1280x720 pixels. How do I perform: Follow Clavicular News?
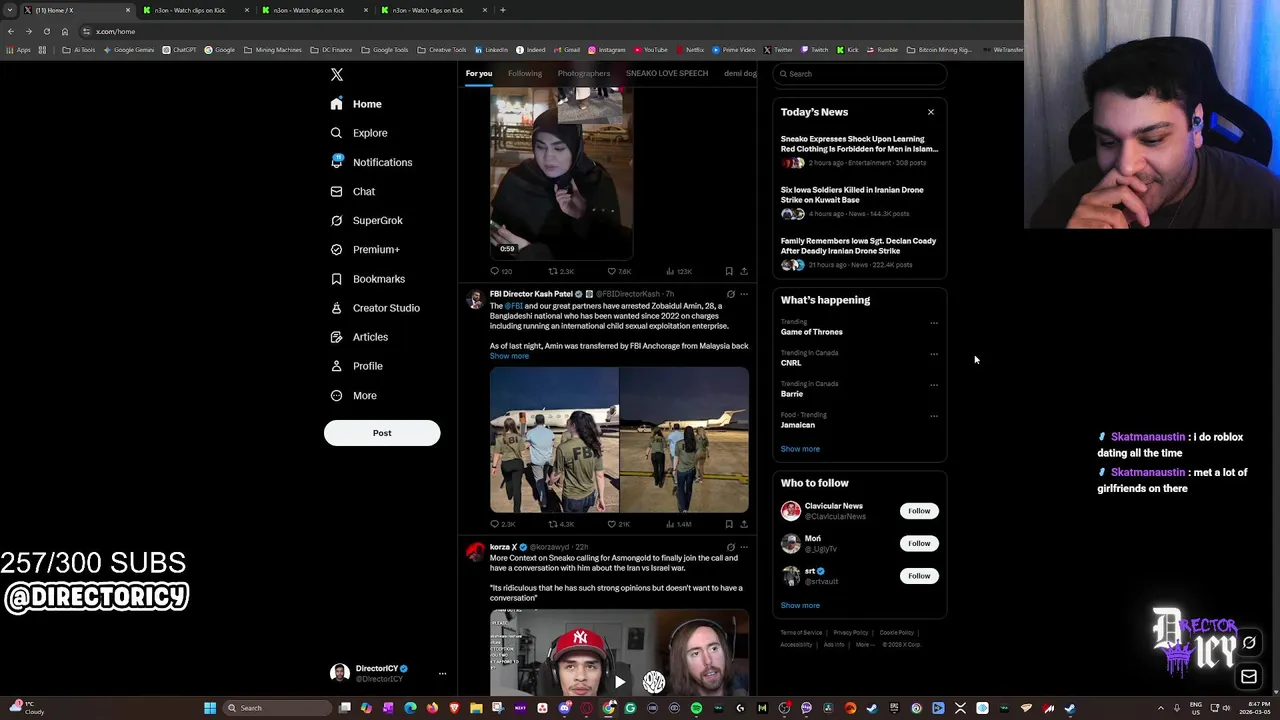pos(919,511)
